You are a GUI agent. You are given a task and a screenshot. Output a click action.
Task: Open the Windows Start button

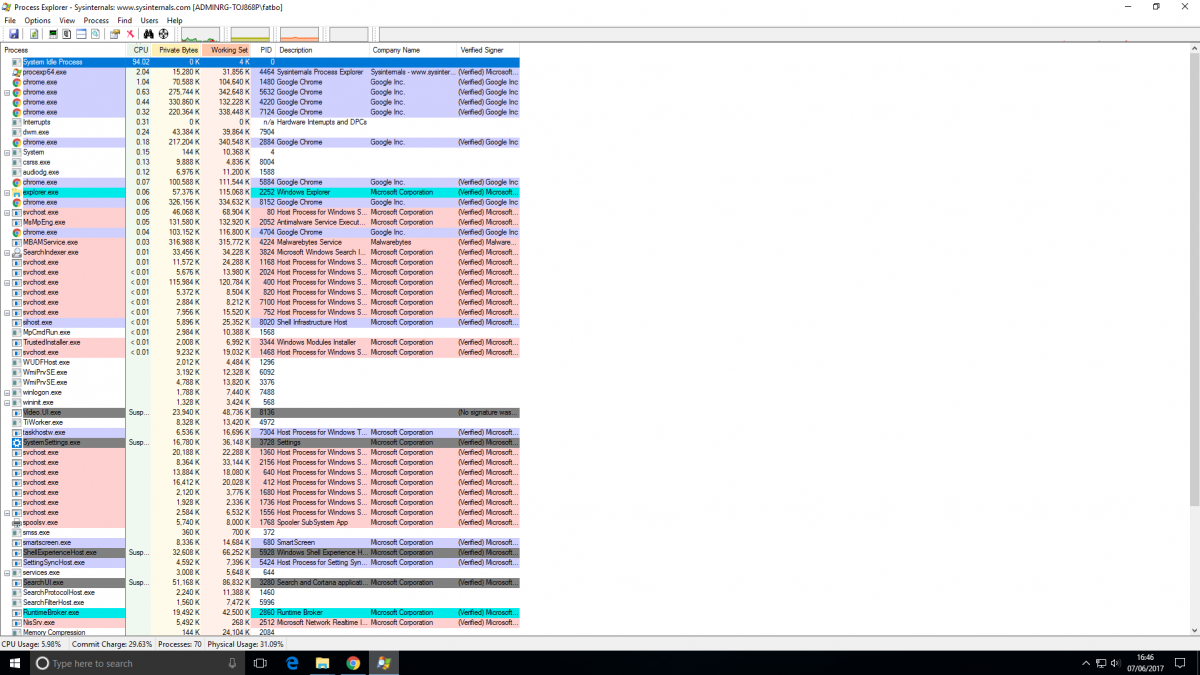[x=14, y=663]
